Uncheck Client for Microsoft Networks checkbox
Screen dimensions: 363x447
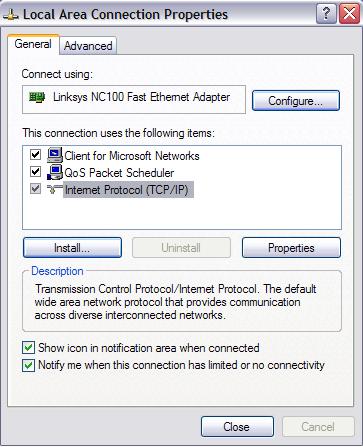point(35,155)
